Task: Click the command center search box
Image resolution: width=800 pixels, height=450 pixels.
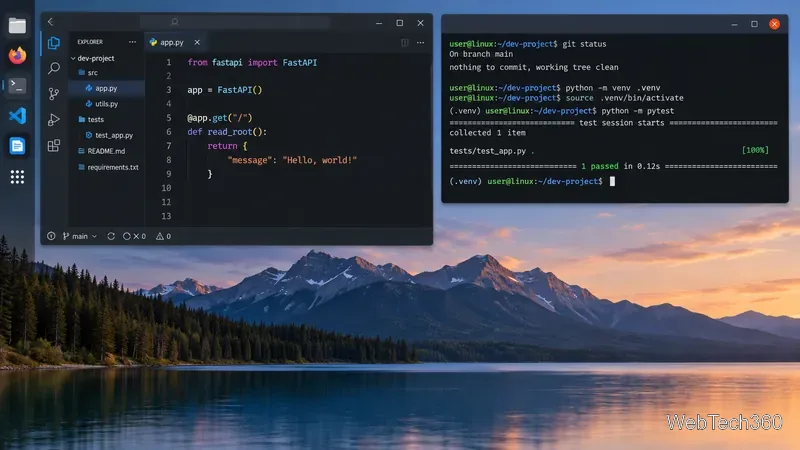Action: click(x=235, y=22)
